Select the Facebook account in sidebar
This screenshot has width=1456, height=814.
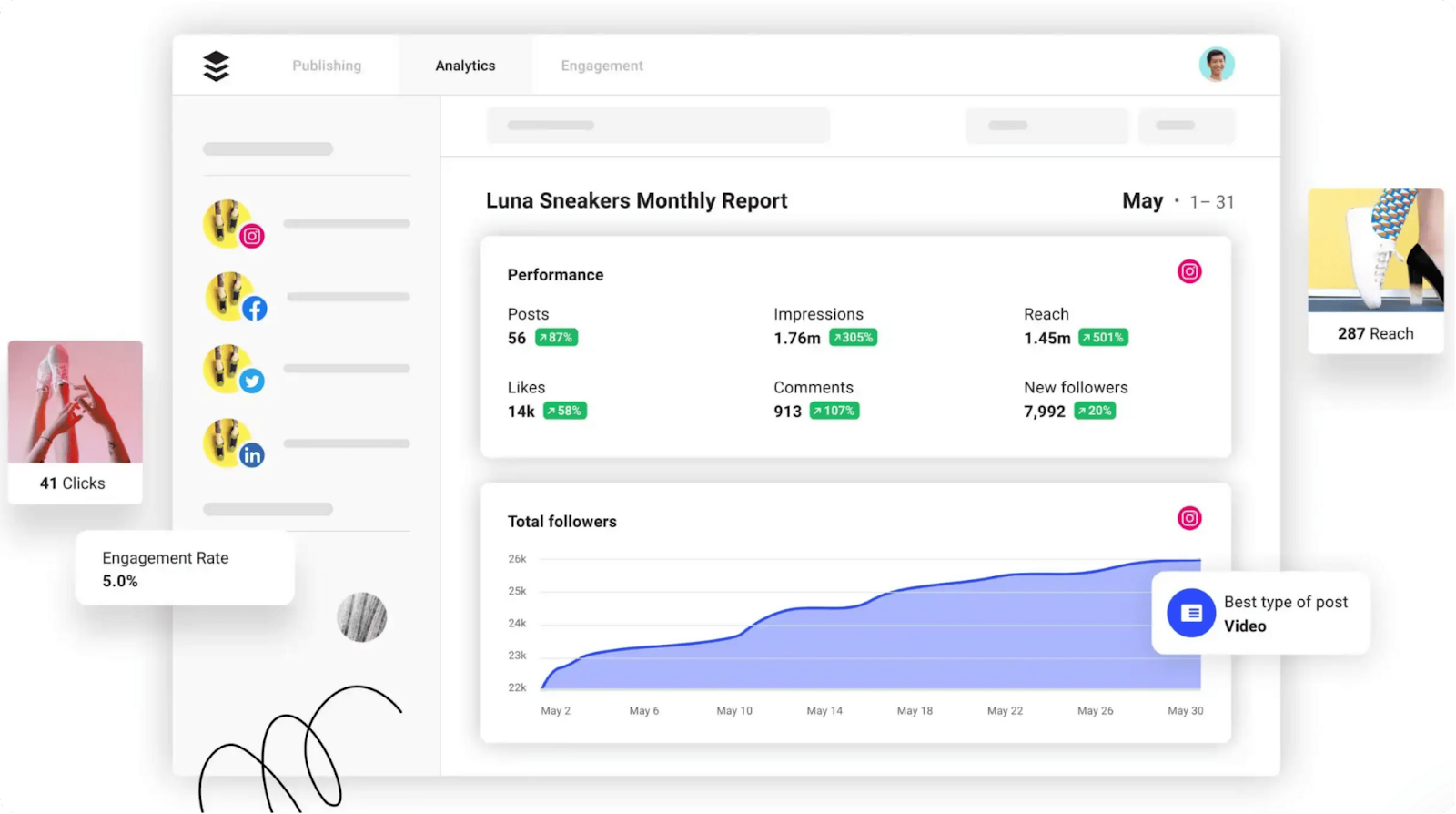[235, 297]
